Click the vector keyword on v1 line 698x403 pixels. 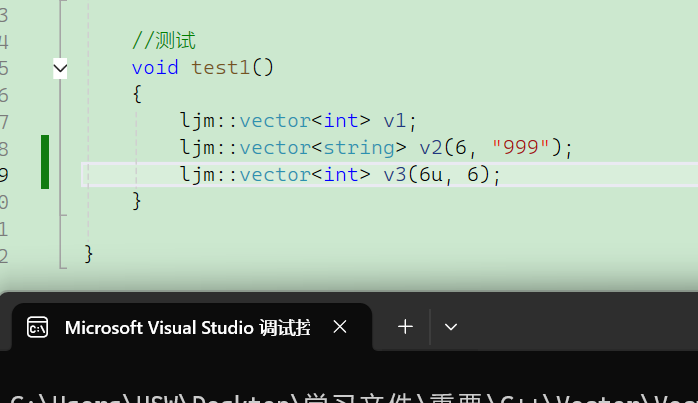(x=275, y=121)
